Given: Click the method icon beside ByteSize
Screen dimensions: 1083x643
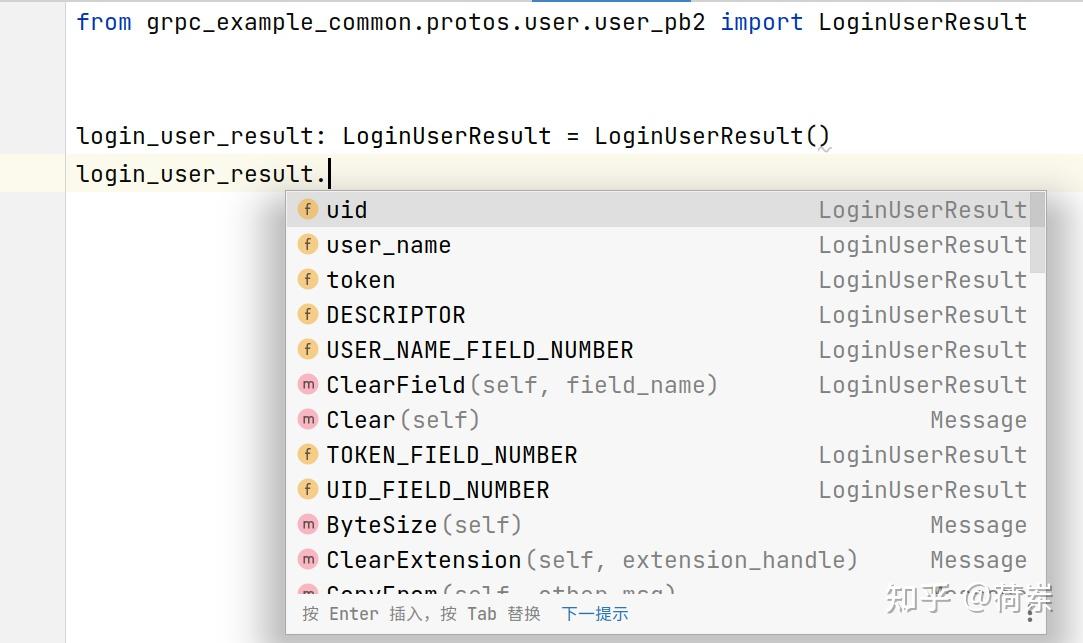Looking at the screenshot, I should tap(308, 525).
